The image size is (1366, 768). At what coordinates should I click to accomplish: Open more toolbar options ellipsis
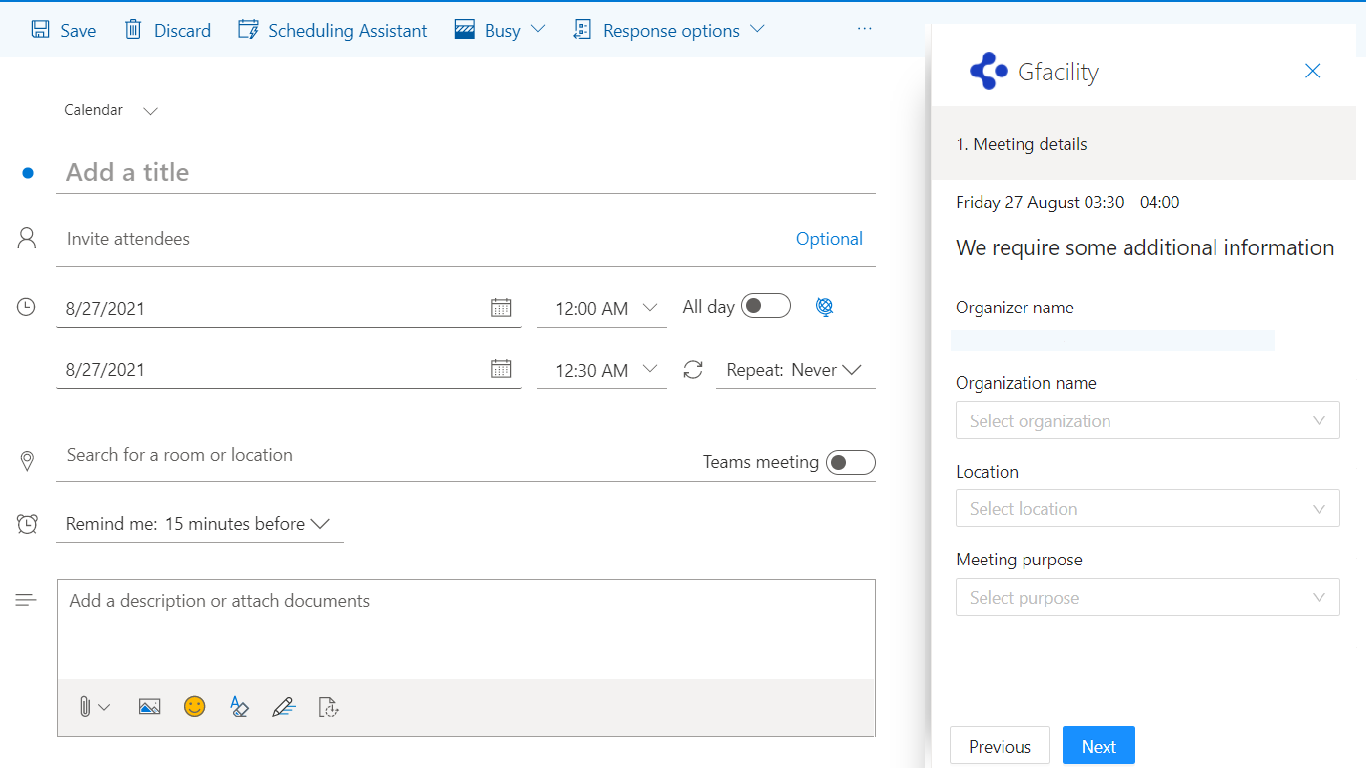tap(865, 29)
